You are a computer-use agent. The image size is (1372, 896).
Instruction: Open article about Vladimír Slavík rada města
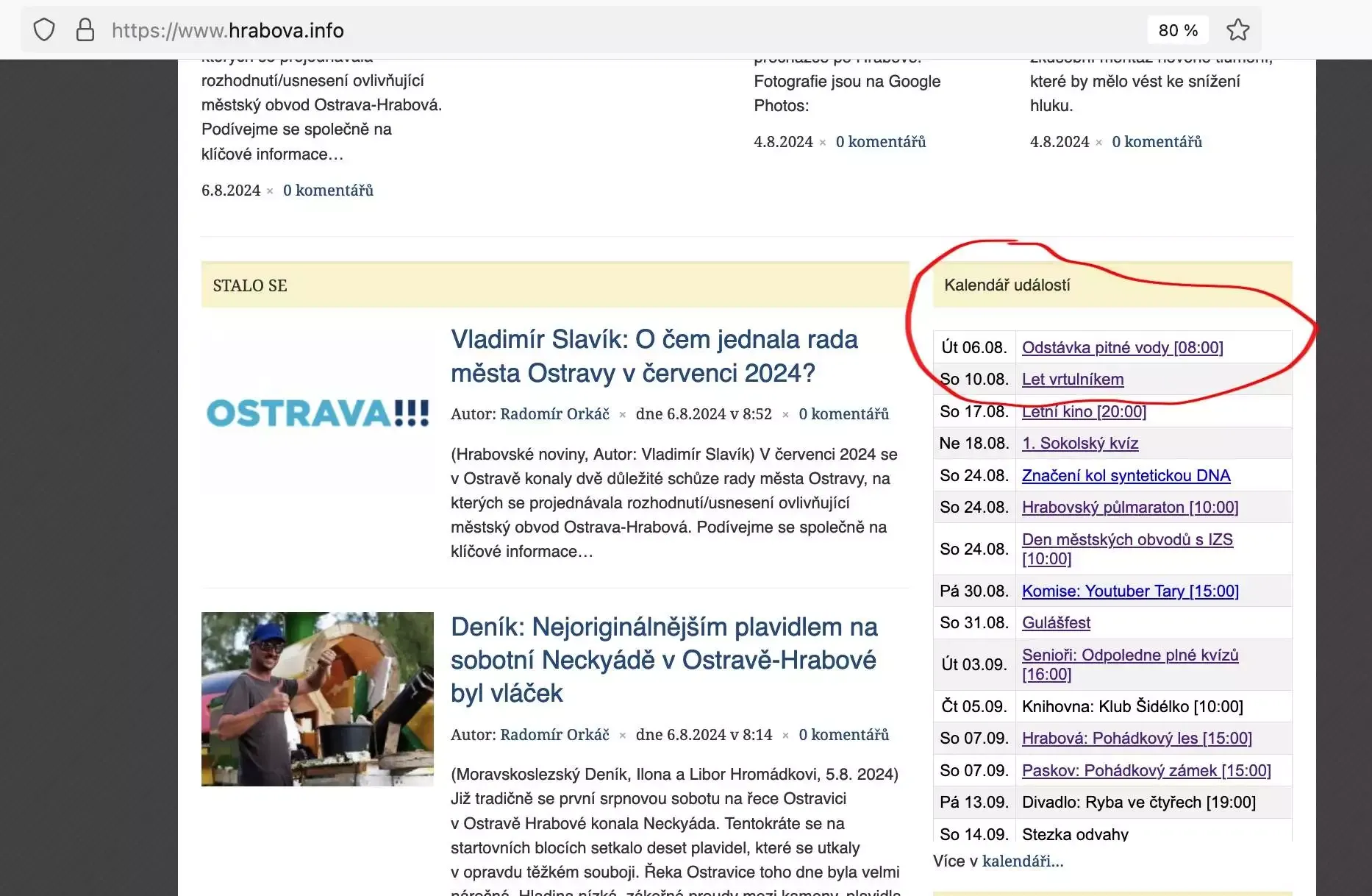[x=654, y=356]
